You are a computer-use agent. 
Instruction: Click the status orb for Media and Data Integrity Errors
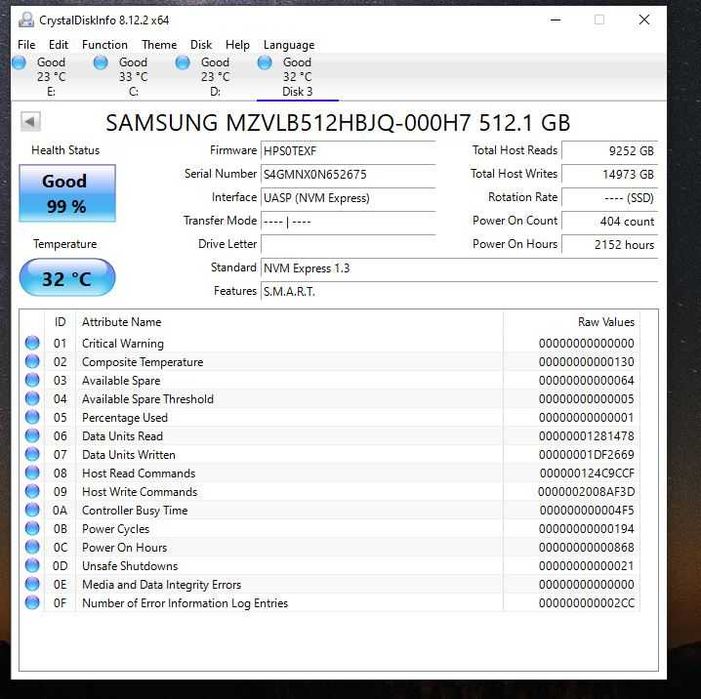tap(32, 584)
